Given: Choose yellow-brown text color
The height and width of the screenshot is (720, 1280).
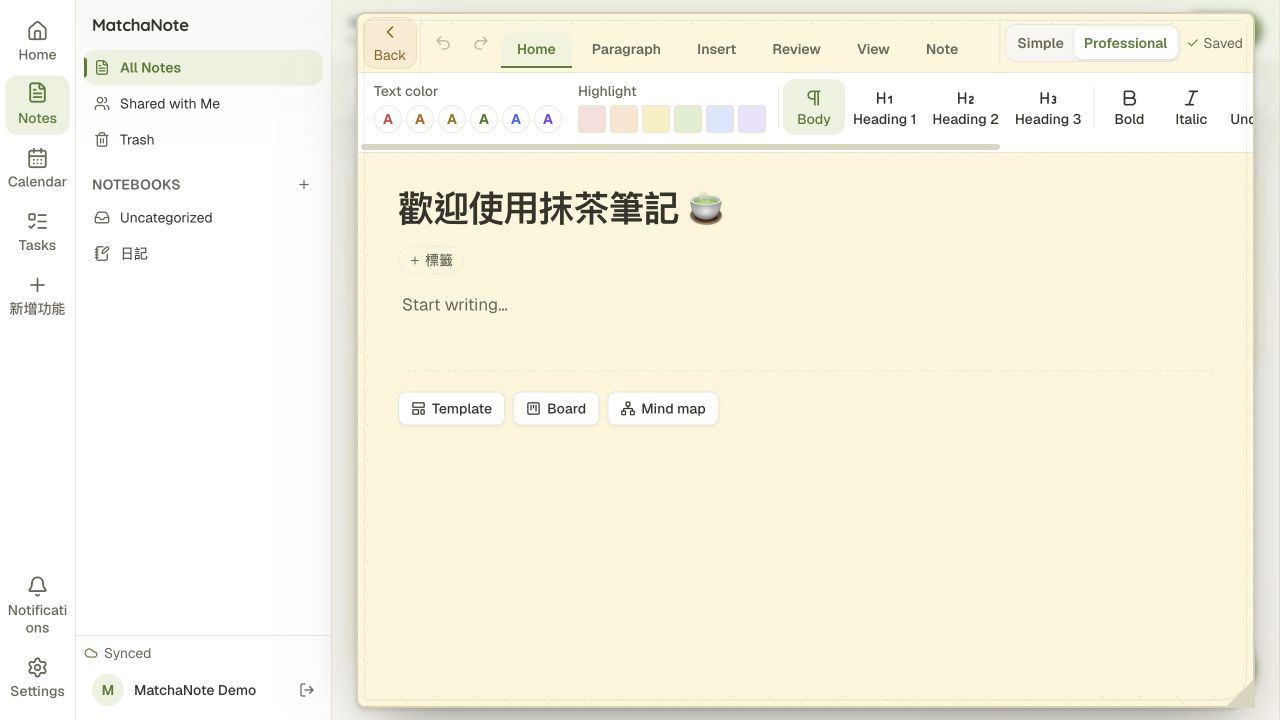Looking at the screenshot, I should [452, 119].
